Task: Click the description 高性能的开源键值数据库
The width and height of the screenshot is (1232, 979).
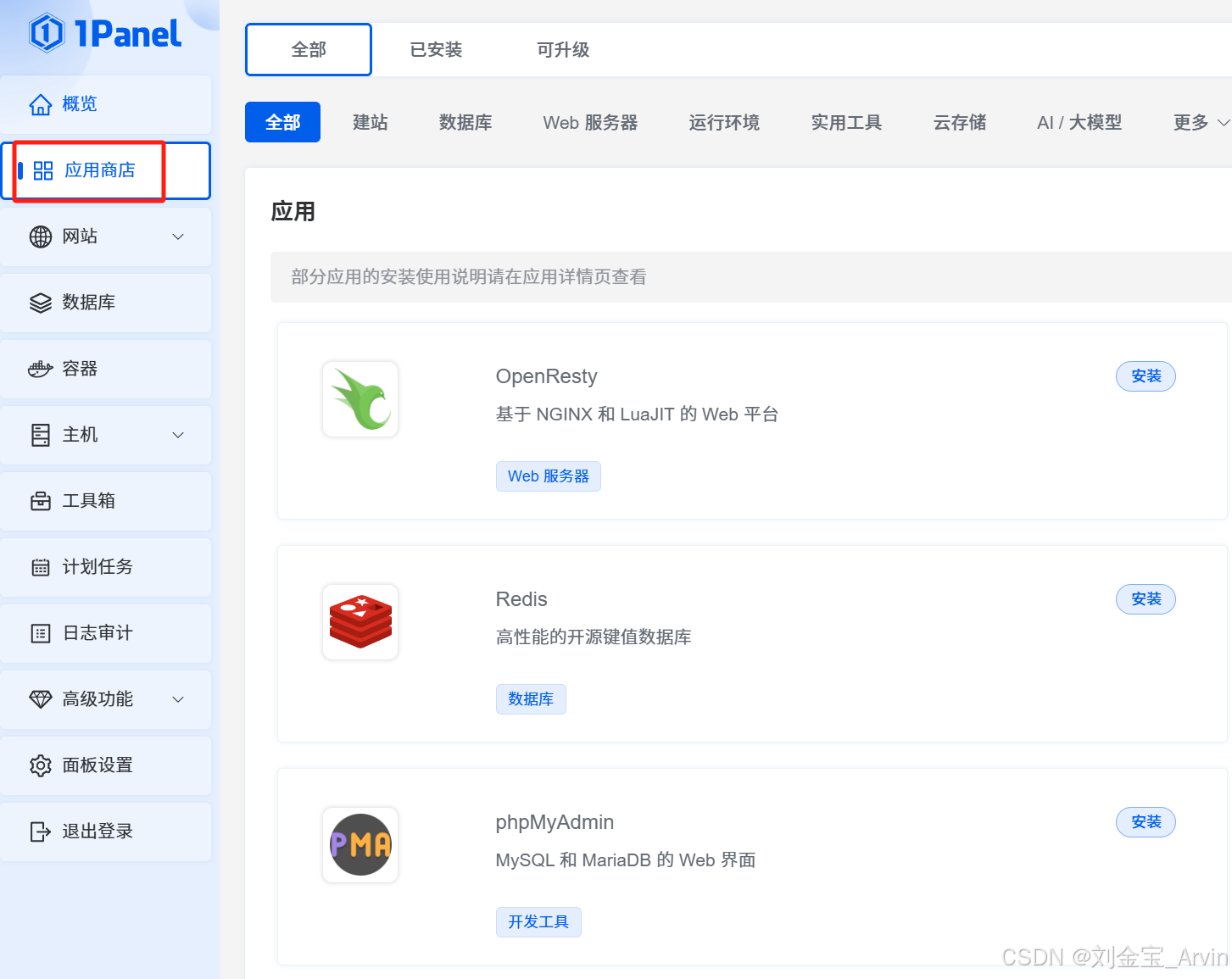Action: (x=594, y=637)
